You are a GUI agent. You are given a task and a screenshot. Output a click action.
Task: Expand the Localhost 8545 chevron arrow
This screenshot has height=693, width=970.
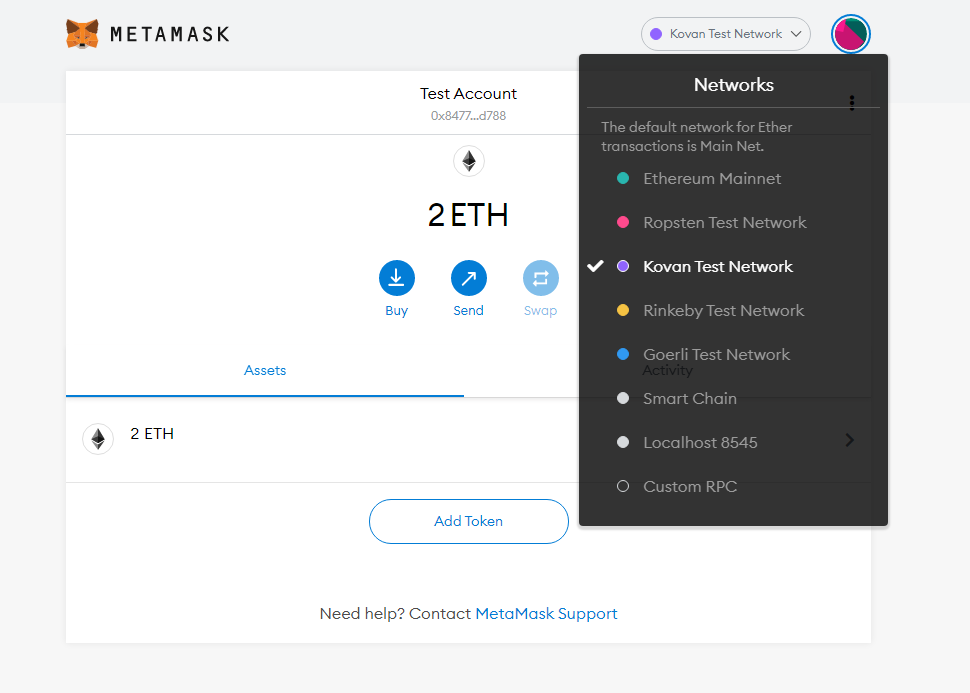tap(849, 440)
